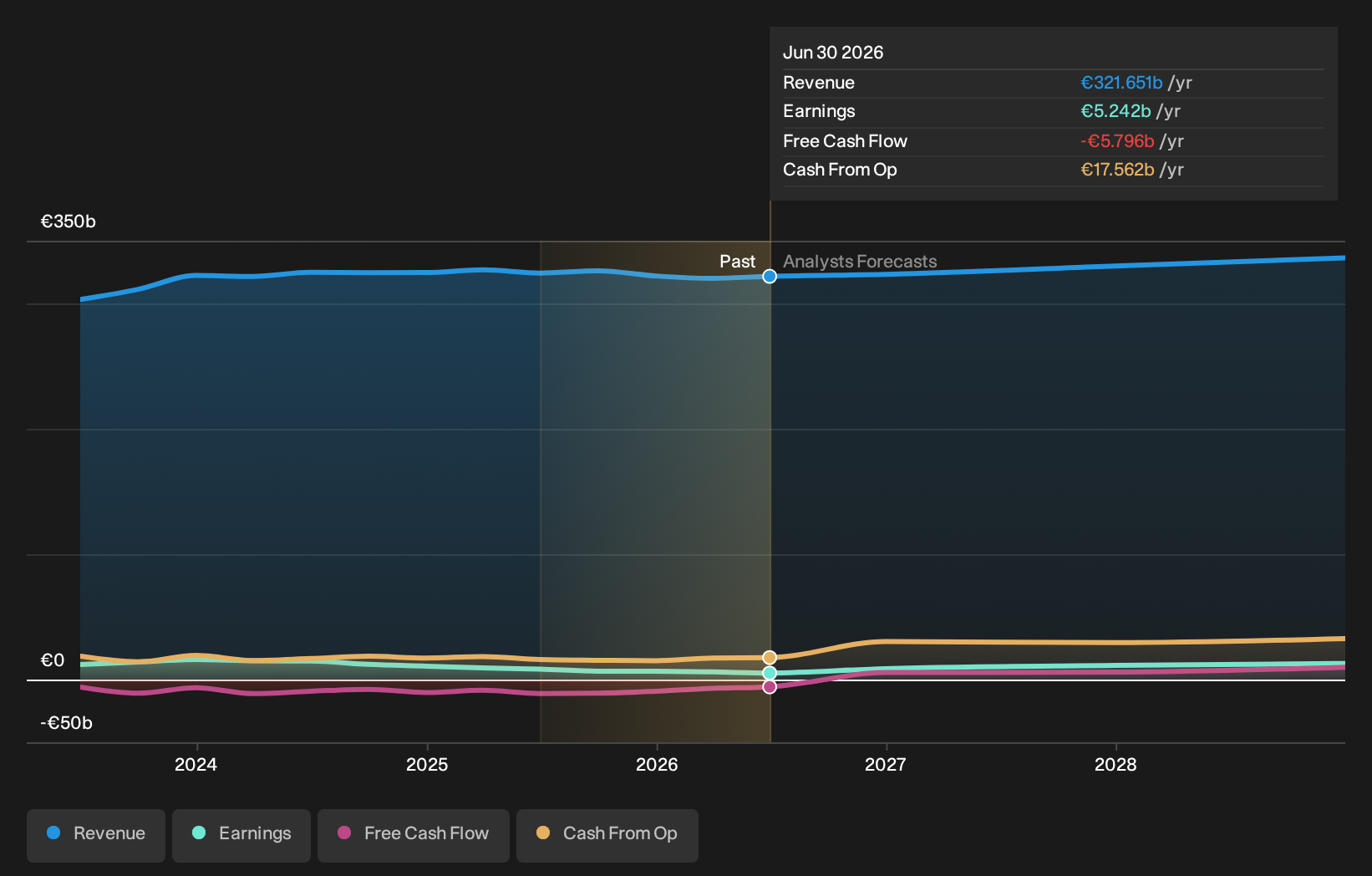Viewport: 1372px width, 876px height.
Task: Click the 2024 x-axis label
Action: [196, 765]
